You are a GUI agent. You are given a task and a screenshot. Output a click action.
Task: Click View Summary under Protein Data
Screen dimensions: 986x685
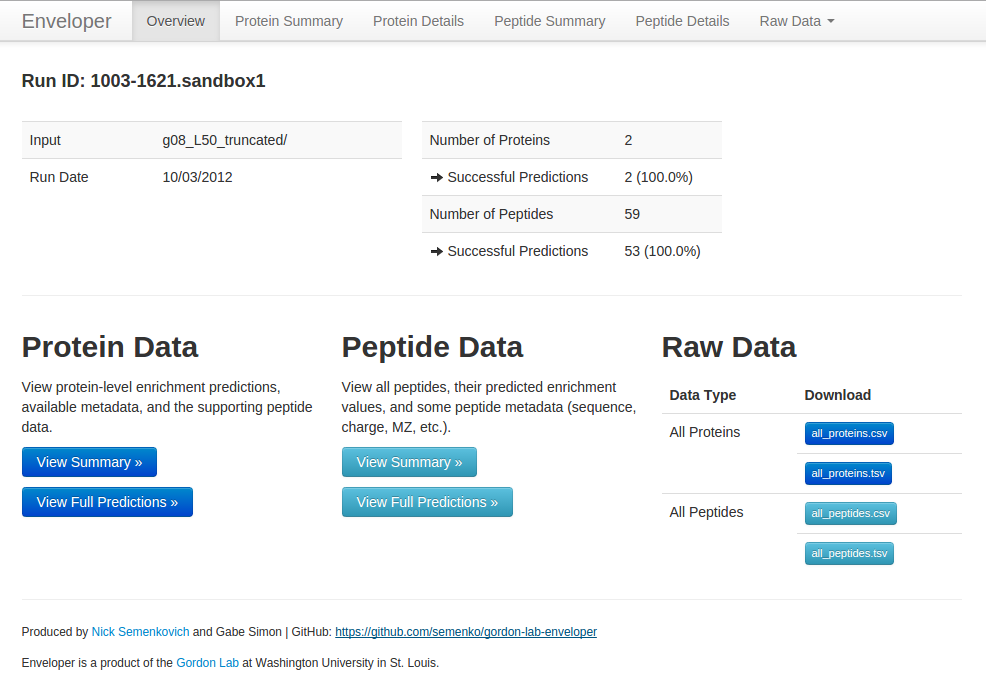tap(89, 462)
